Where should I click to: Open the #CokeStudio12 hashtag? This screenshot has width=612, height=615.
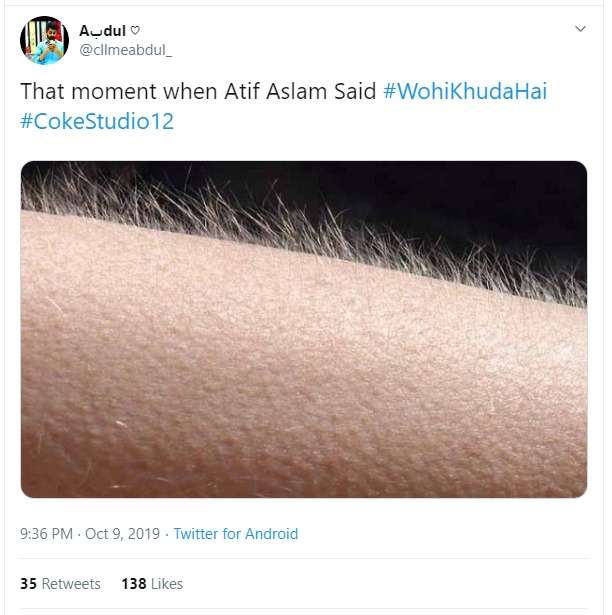coord(97,121)
